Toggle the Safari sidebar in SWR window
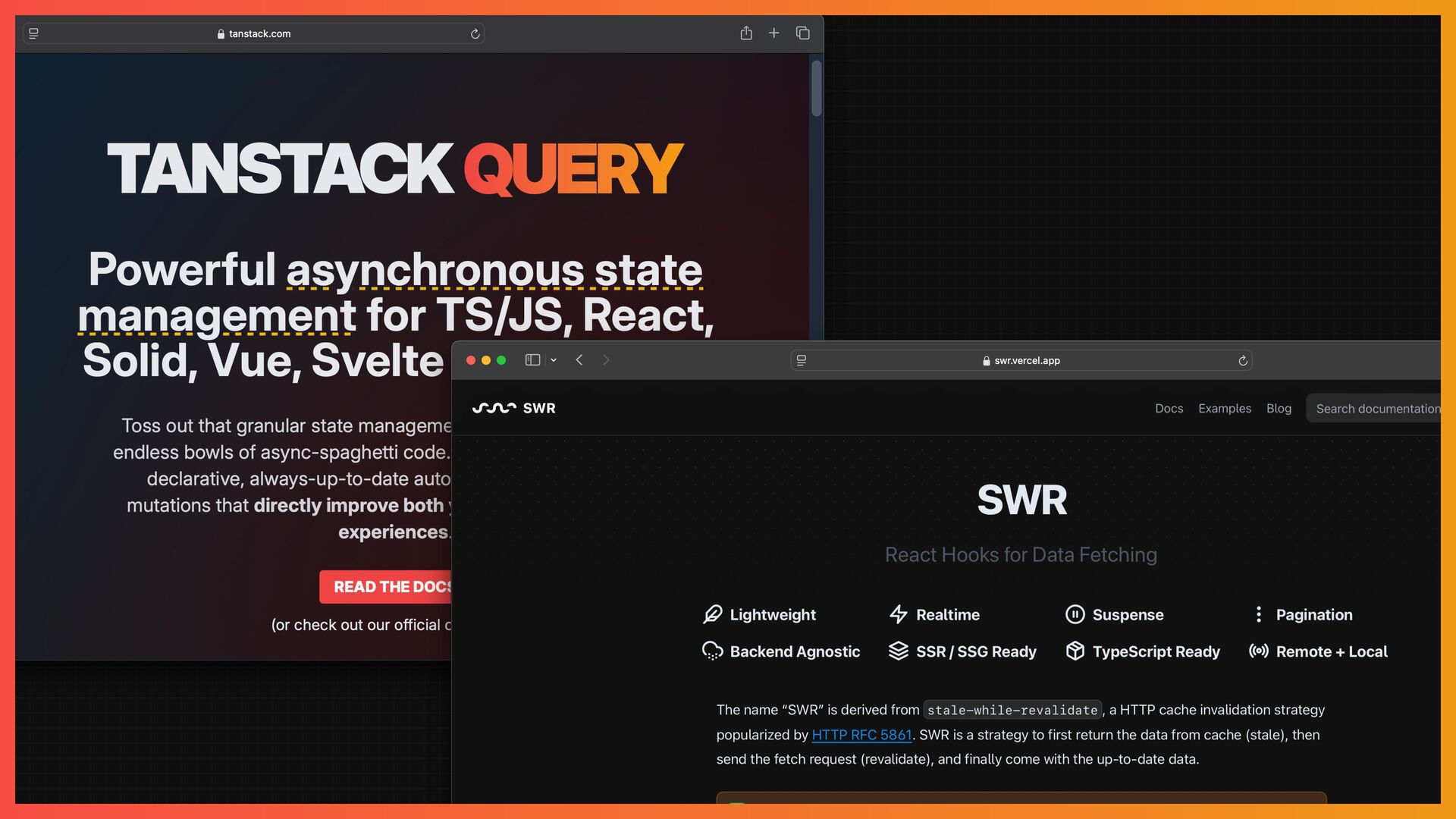 [x=532, y=360]
